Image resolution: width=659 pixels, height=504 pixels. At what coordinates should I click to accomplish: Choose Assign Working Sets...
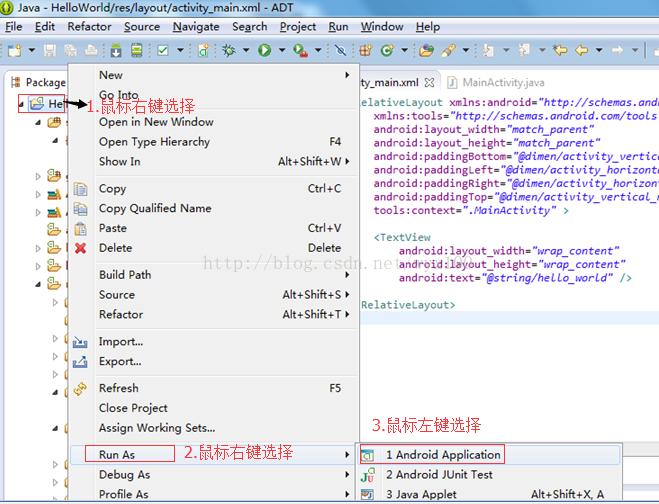tap(214, 428)
